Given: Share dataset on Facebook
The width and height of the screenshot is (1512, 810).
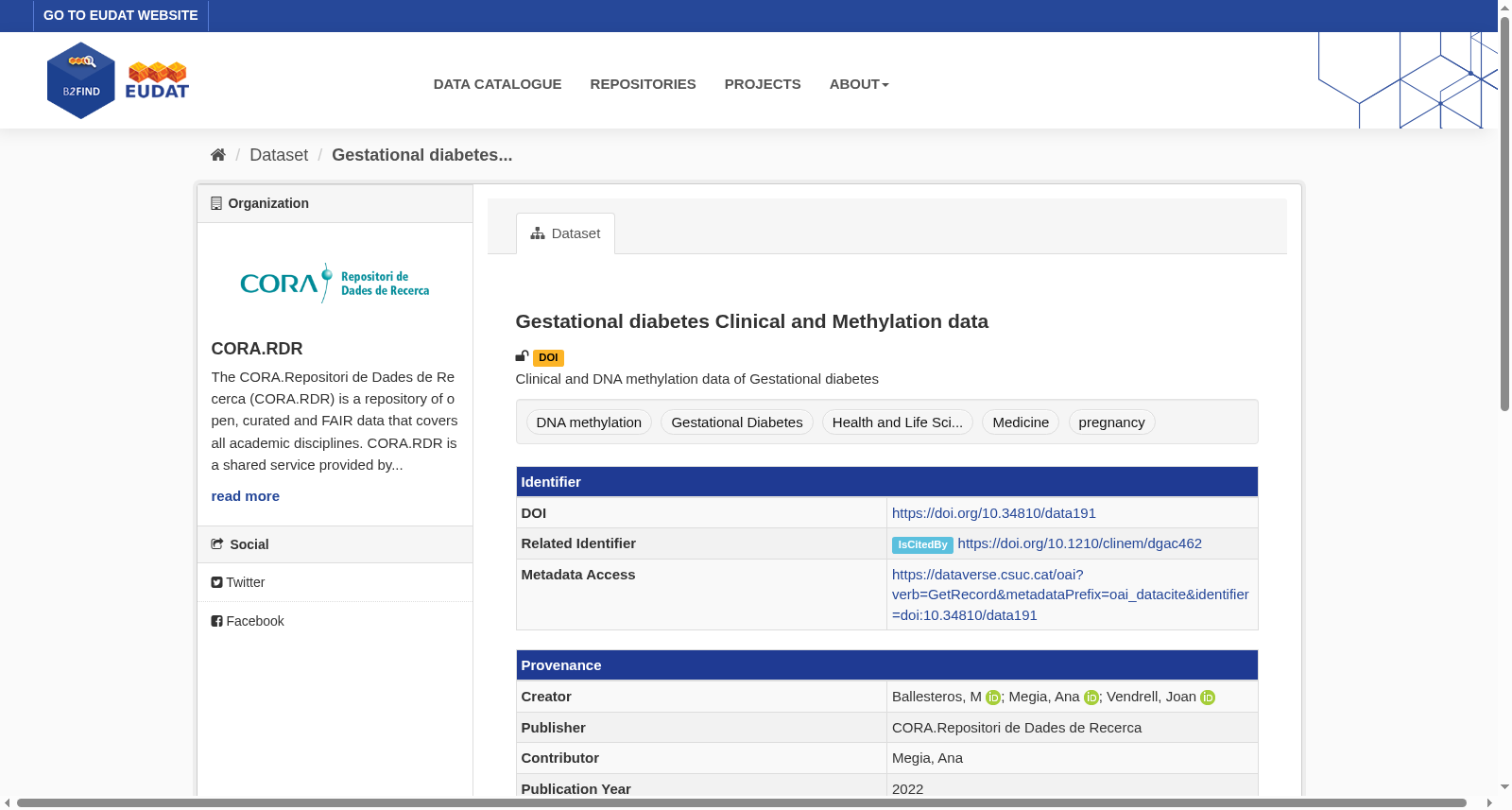Looking at the screenshot, I should coord(248,621).
